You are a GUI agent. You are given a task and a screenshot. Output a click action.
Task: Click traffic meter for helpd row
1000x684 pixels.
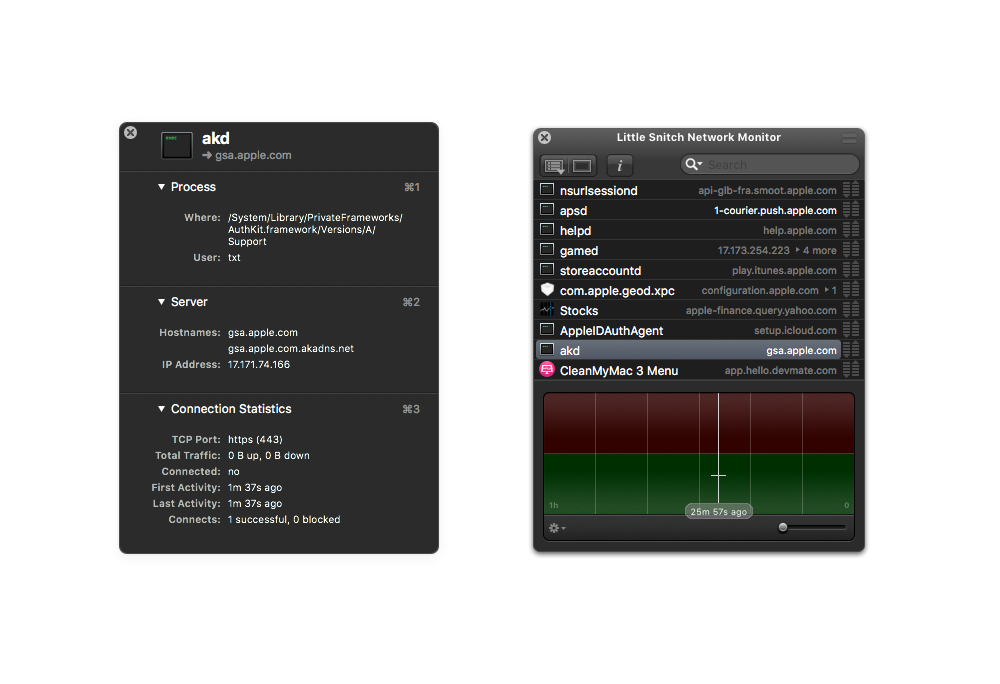coord(851,229)
